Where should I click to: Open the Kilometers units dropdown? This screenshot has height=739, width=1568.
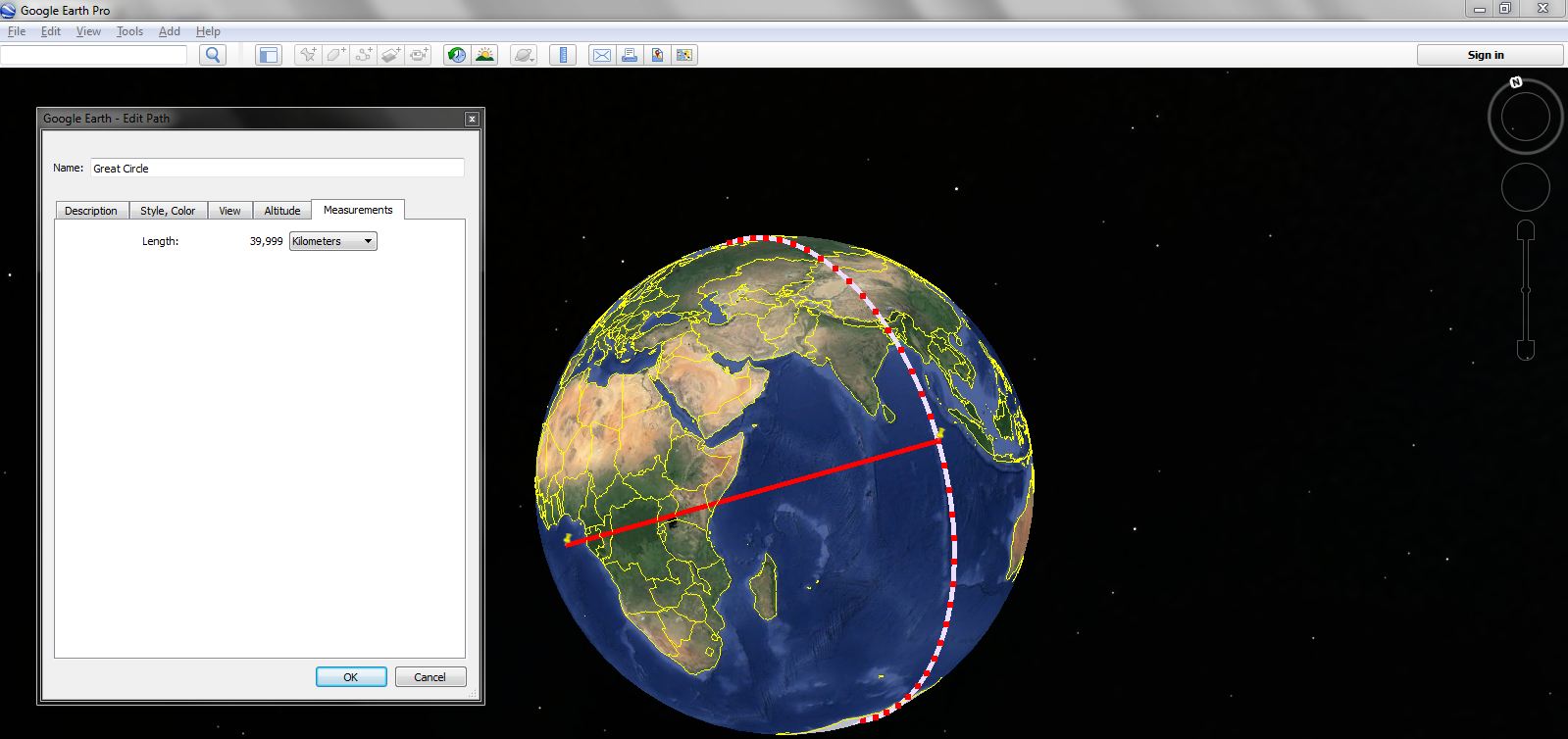point(333,241)
